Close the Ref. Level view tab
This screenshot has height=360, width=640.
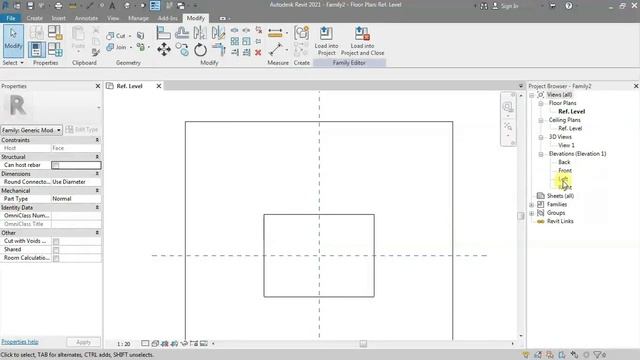point(159,86)
